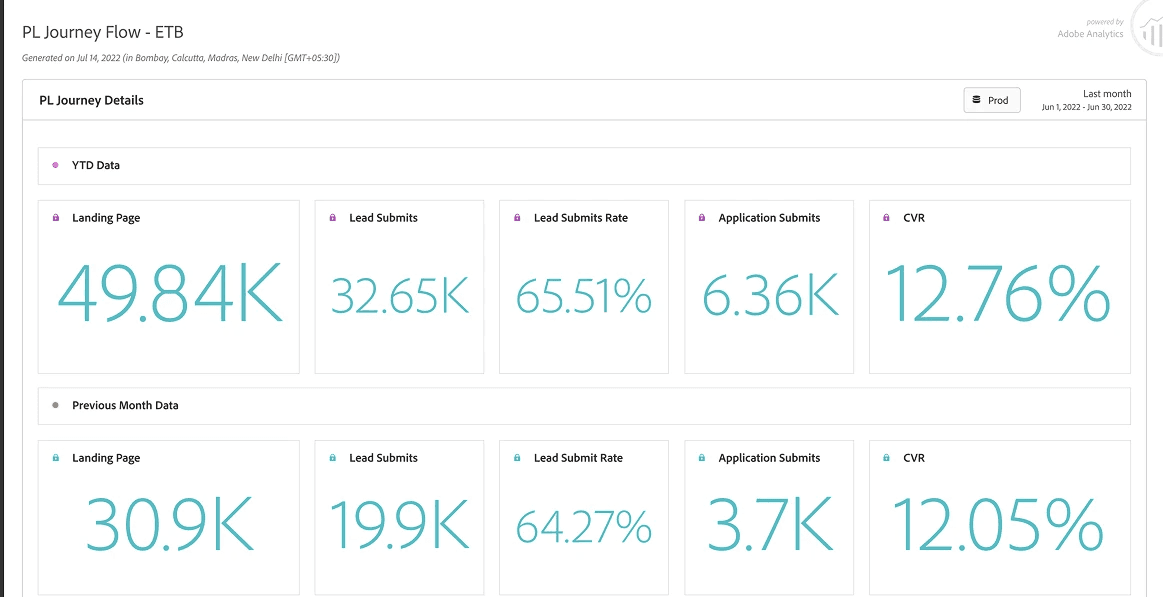The image size is (1163, 597).
Task: Click teal lock beside Lead Submit Rate
Action: [x=517, y=458]
